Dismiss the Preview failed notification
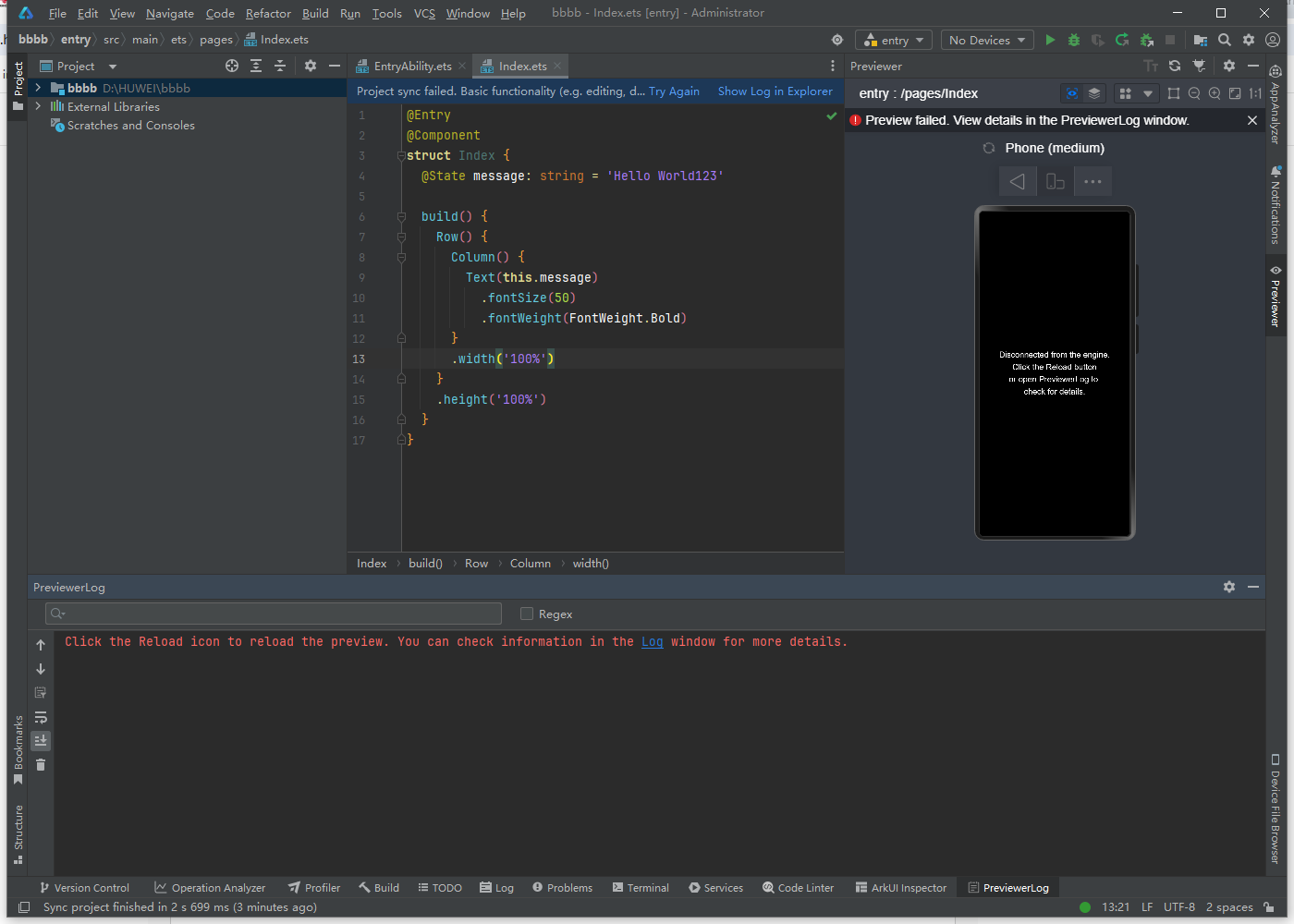 point(1252,120)
